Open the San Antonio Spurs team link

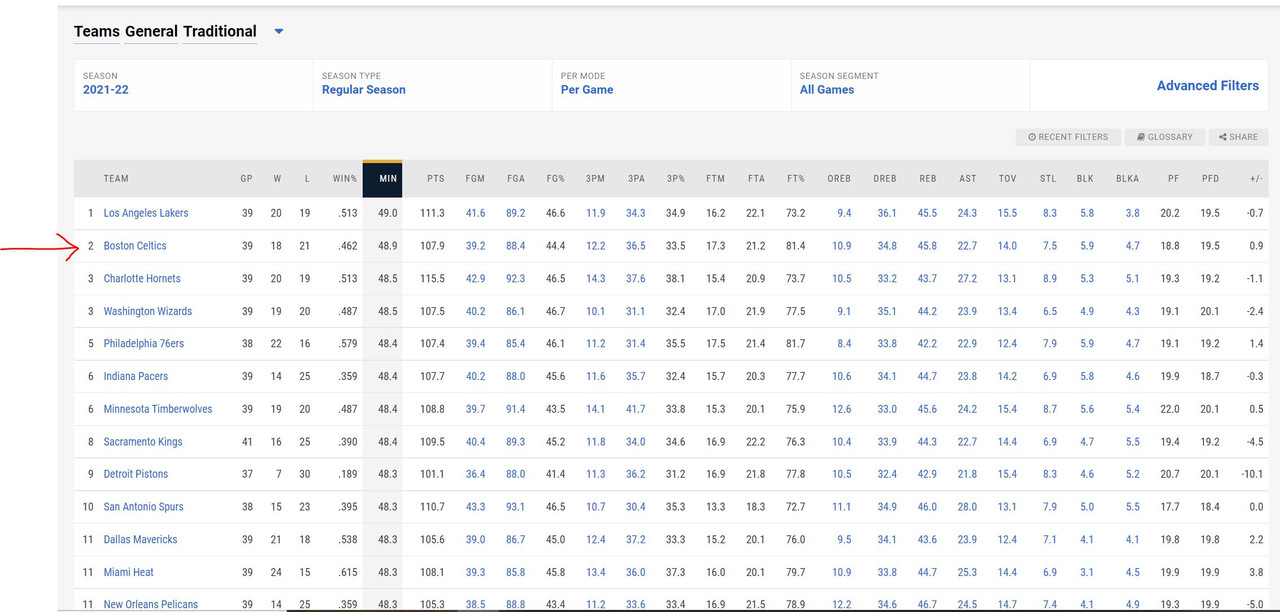(x=144, y=507)
